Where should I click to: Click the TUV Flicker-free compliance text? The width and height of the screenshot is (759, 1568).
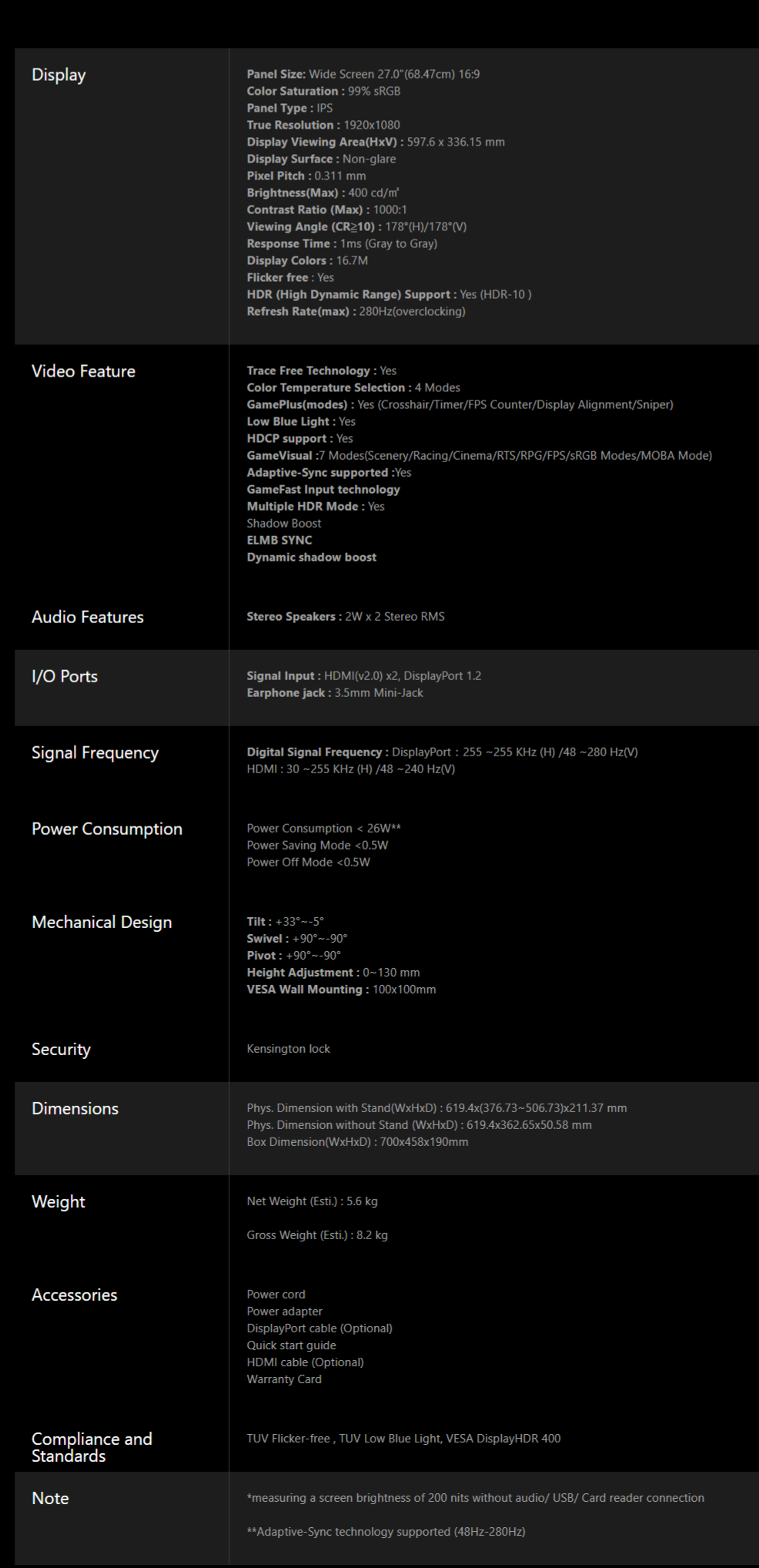[288, 1438]
